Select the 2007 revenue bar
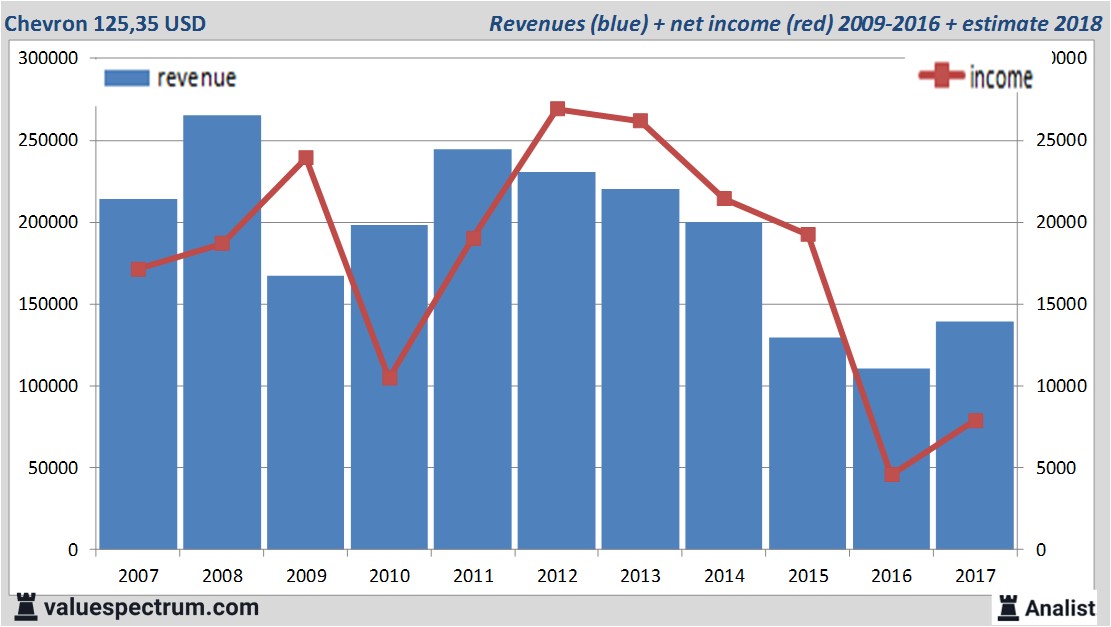 tap(138, 374)
